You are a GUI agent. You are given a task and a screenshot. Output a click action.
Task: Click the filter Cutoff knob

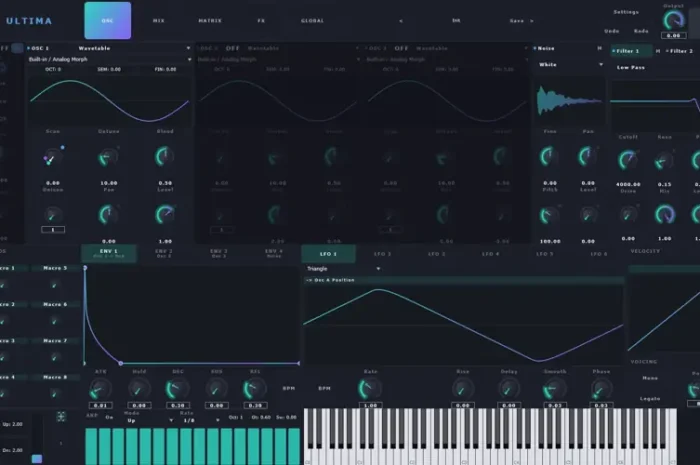pos(628,160)
